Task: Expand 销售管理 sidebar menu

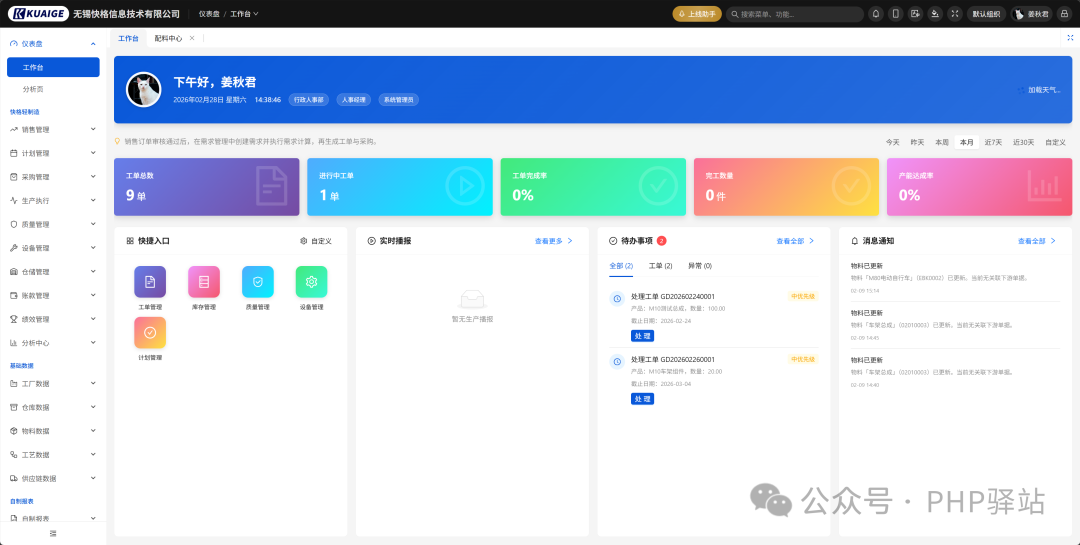Action: [x=53, y=130]
